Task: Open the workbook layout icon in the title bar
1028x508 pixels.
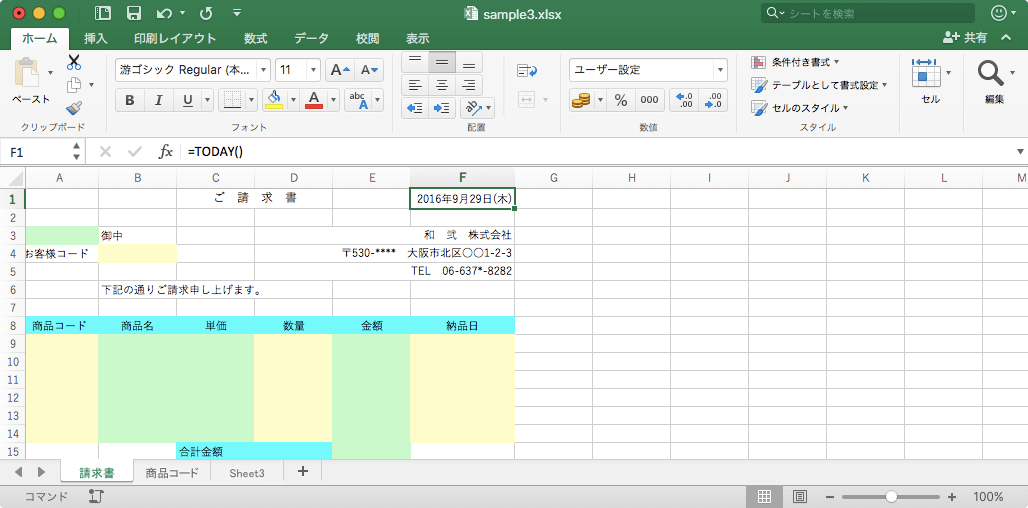Action: [103, 13]
